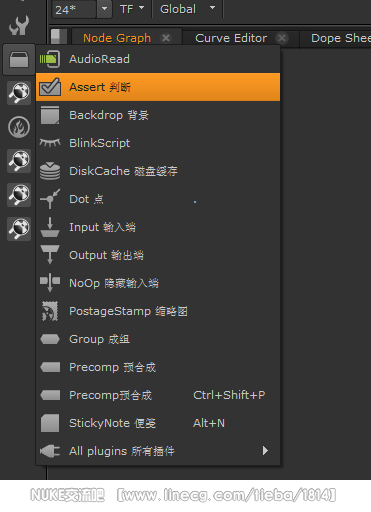Open the Other nodes toolbar drawer icon
Viewport: 371px width, 512px height.
point(19,59)
